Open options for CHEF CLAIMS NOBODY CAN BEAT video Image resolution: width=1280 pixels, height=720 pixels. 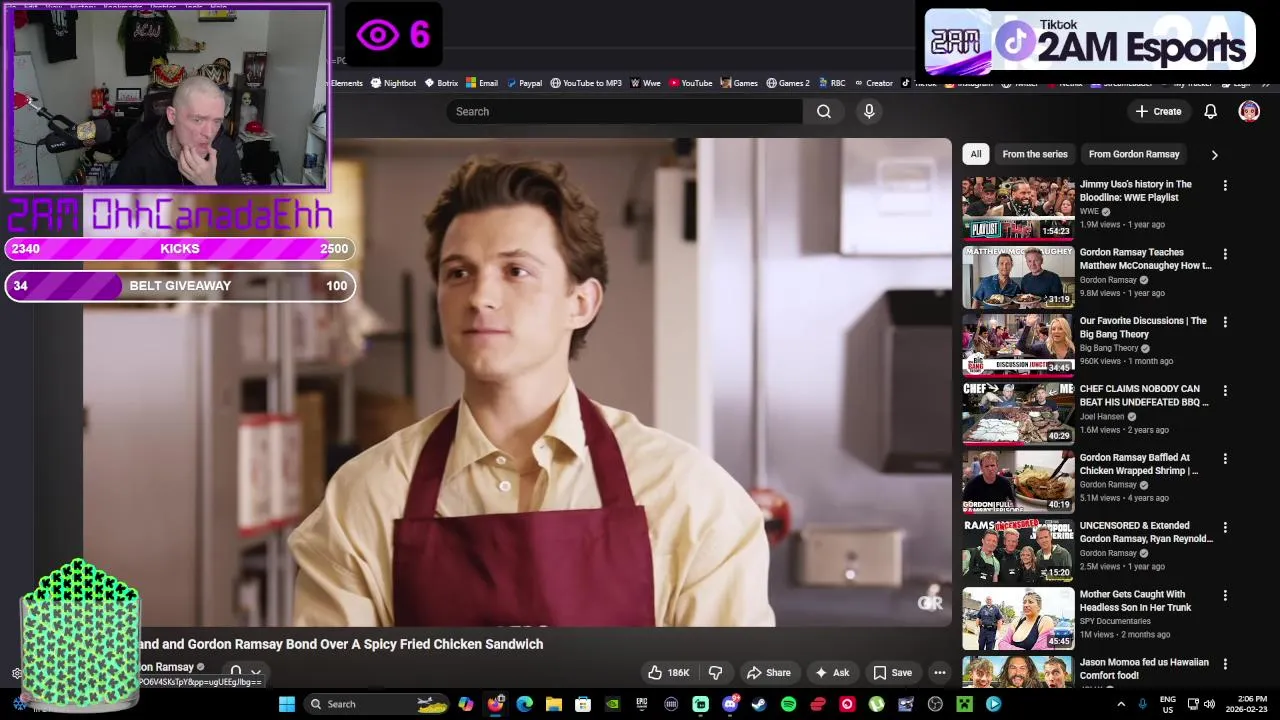pyautogui.click(x=1225, y=390)
